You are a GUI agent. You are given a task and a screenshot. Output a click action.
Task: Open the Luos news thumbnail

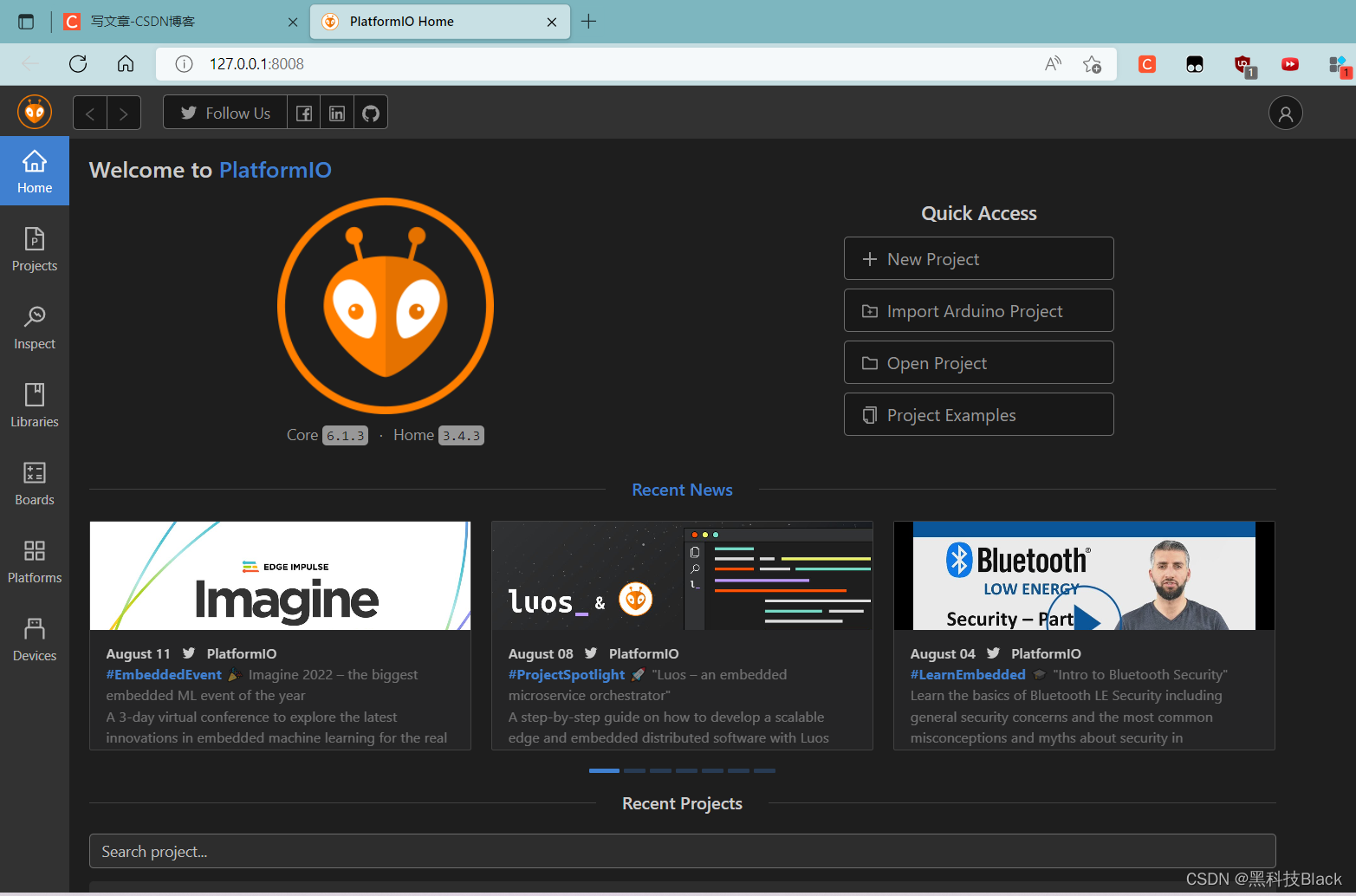click(682, 575)
